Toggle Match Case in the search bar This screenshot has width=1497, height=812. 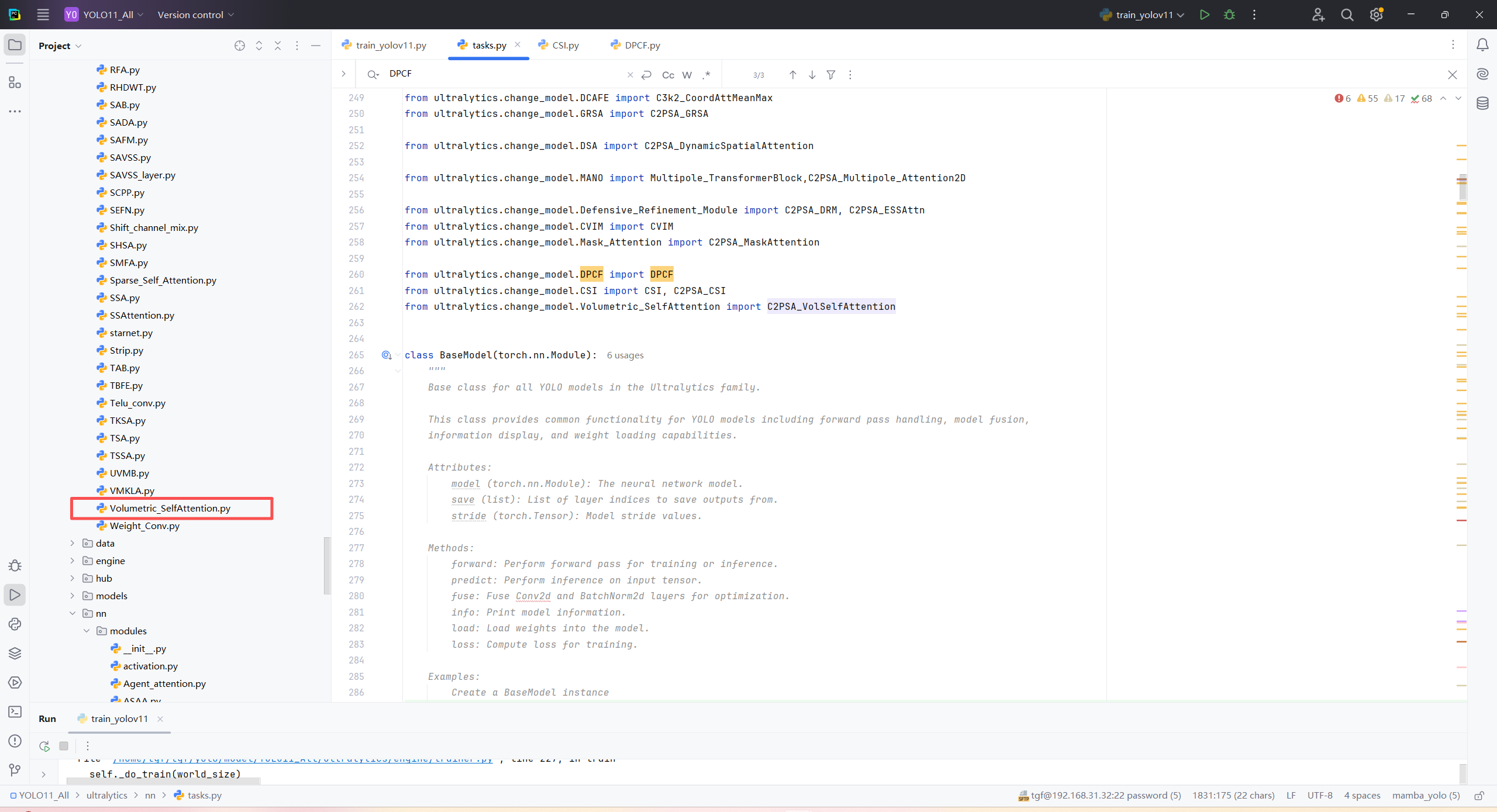[668, 75]
